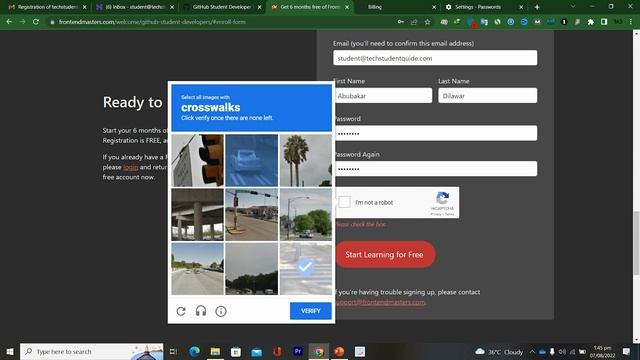This screenshot has height=360, width=640.
Task: Open the Chrome three-dot menu
Action: 631,22
